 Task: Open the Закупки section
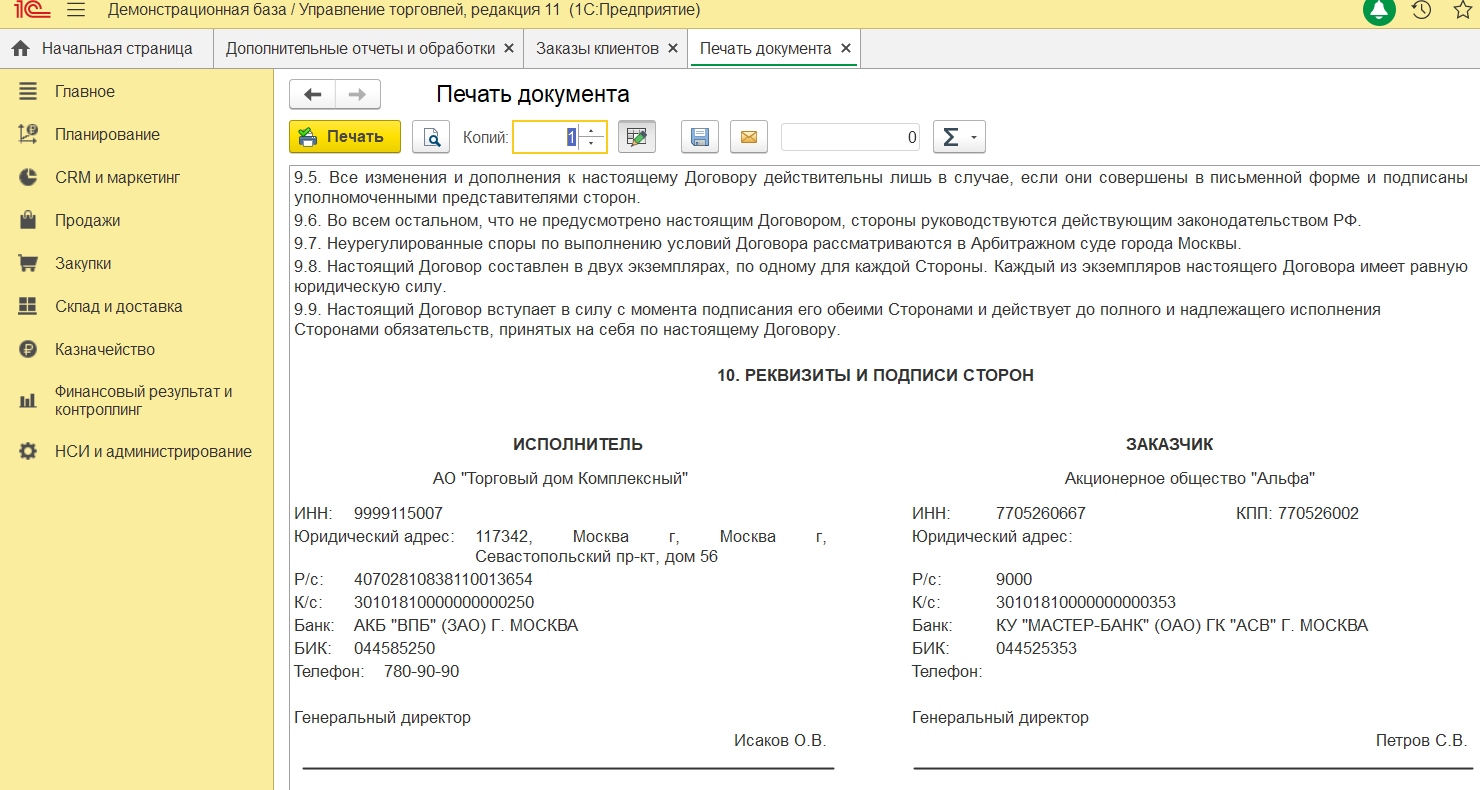pos(83,263)
